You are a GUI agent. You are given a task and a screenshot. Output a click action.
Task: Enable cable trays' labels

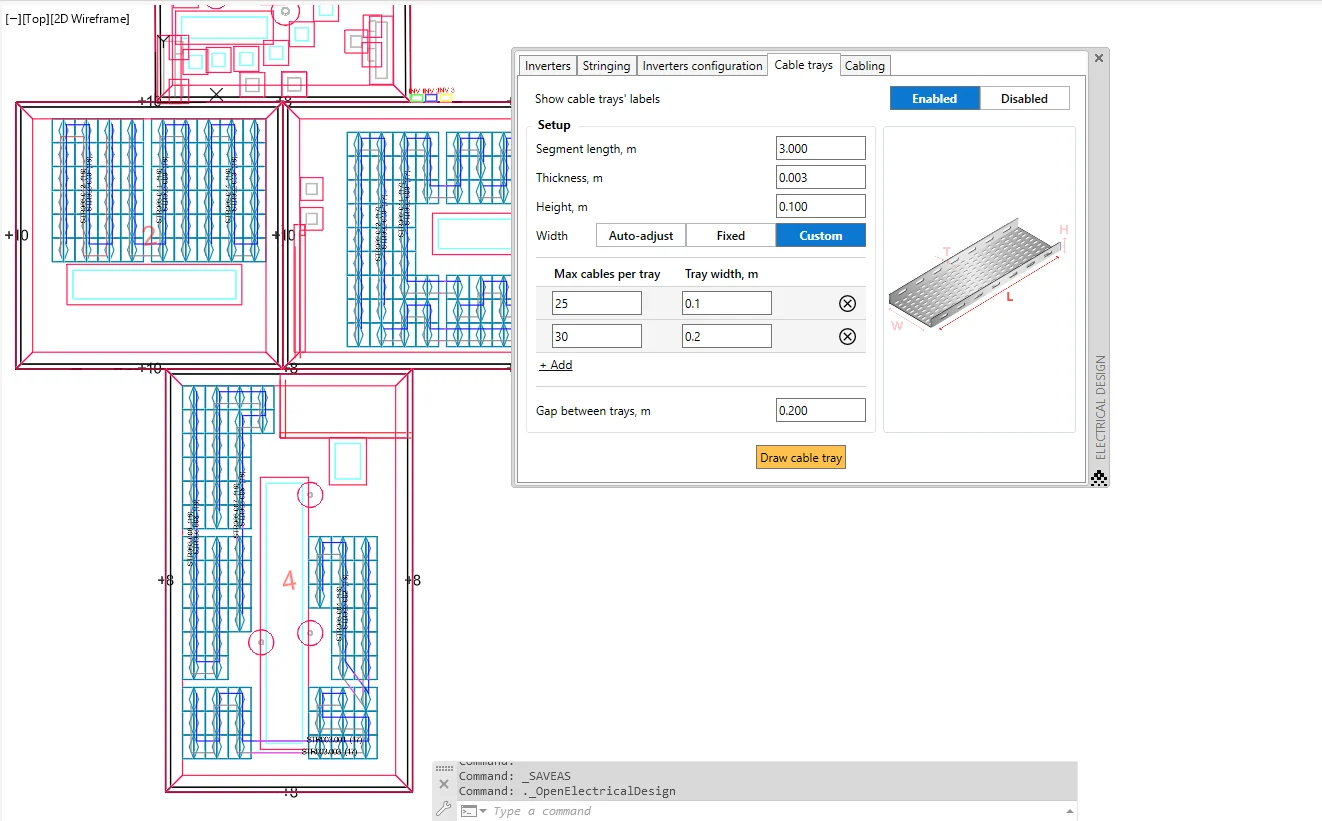(934, 98)
